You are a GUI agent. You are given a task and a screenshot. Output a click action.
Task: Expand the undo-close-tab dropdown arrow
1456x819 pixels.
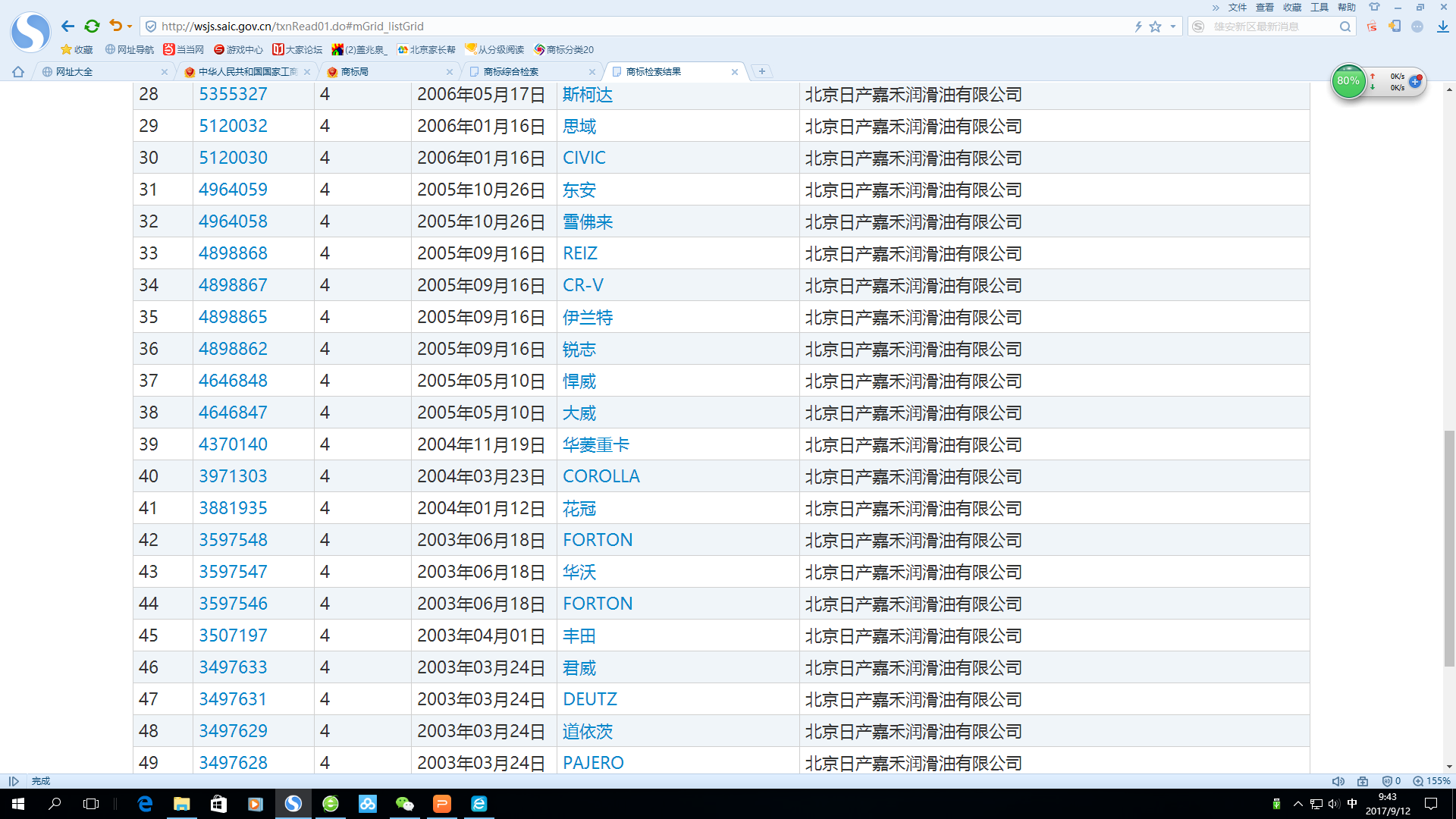130,27
